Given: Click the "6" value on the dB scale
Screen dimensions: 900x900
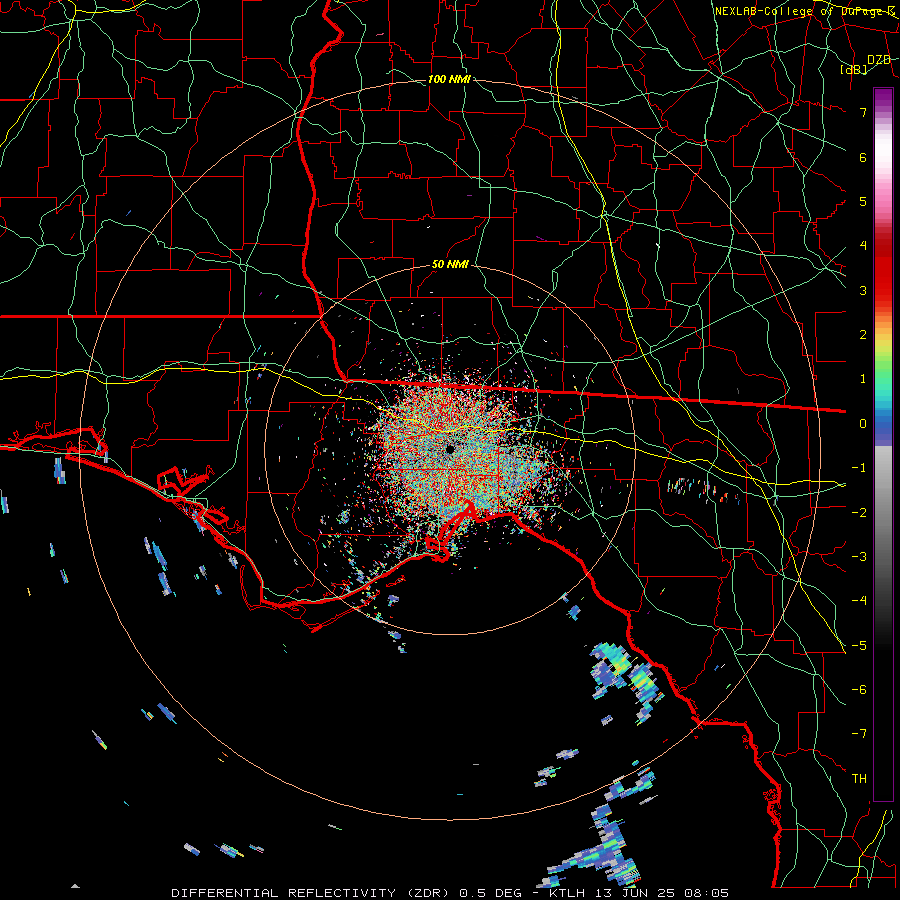Looking at the screenshot, I should [863, 157].
